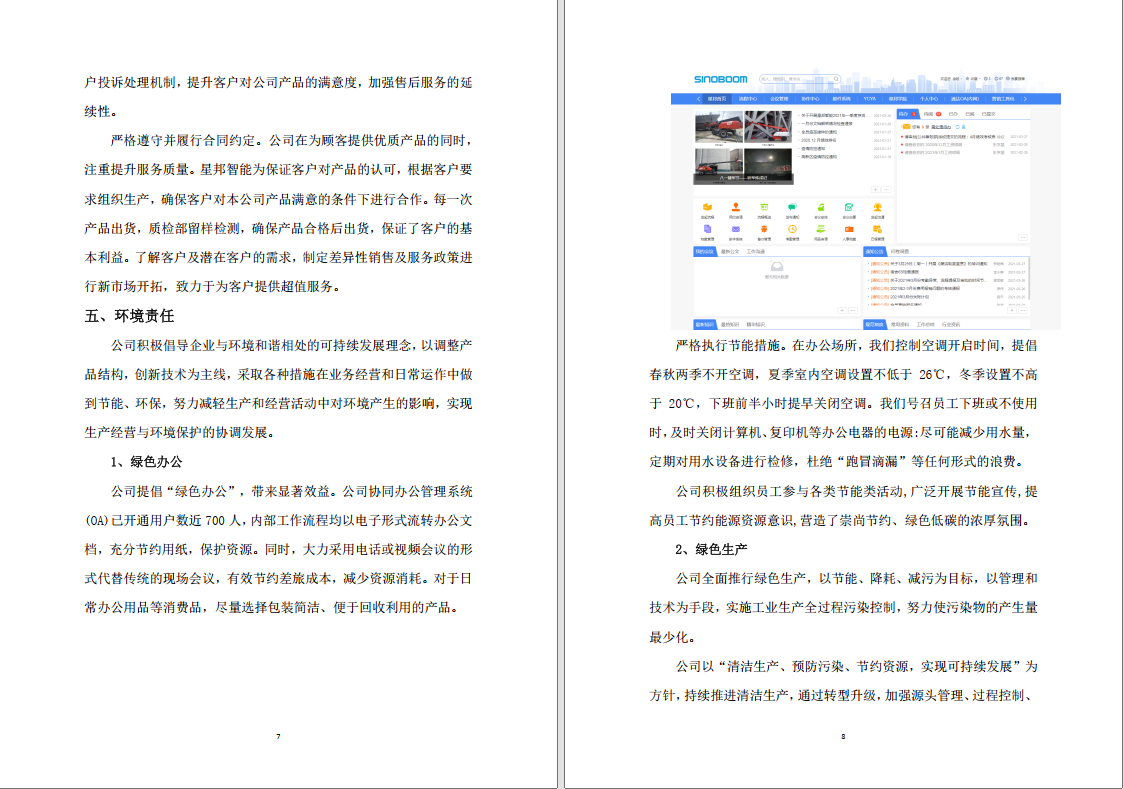Click the short line '续性。'
The image size is (1124, 789).
coord(101,112)
